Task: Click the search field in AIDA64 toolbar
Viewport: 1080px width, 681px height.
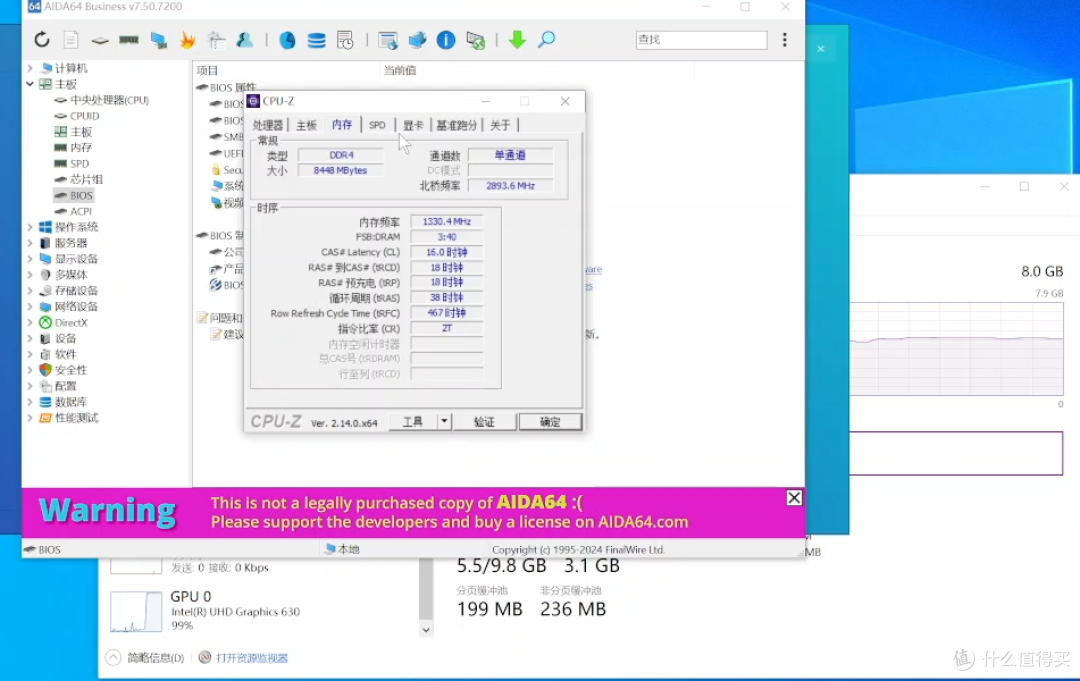Action: [x=701, y=40]
